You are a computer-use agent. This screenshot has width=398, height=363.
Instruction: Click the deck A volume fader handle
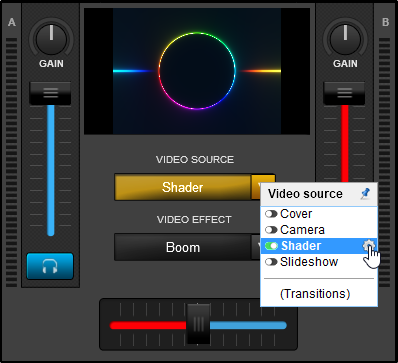pyautogui.click(x=50, y=93)
